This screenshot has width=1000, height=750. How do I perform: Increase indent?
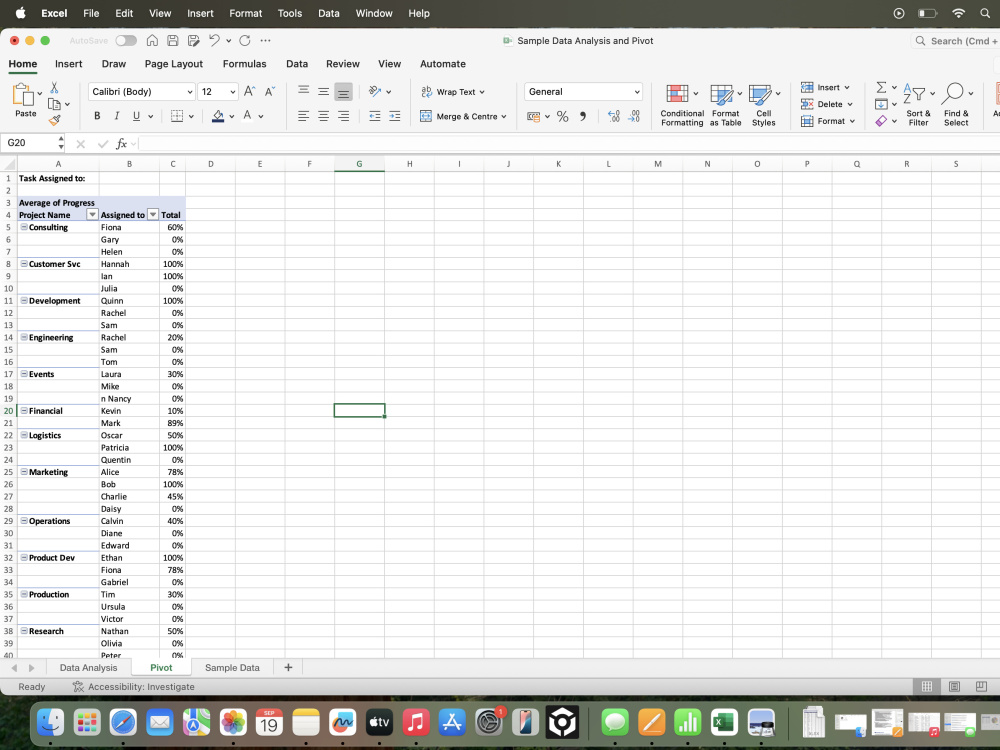click(395, 116)
